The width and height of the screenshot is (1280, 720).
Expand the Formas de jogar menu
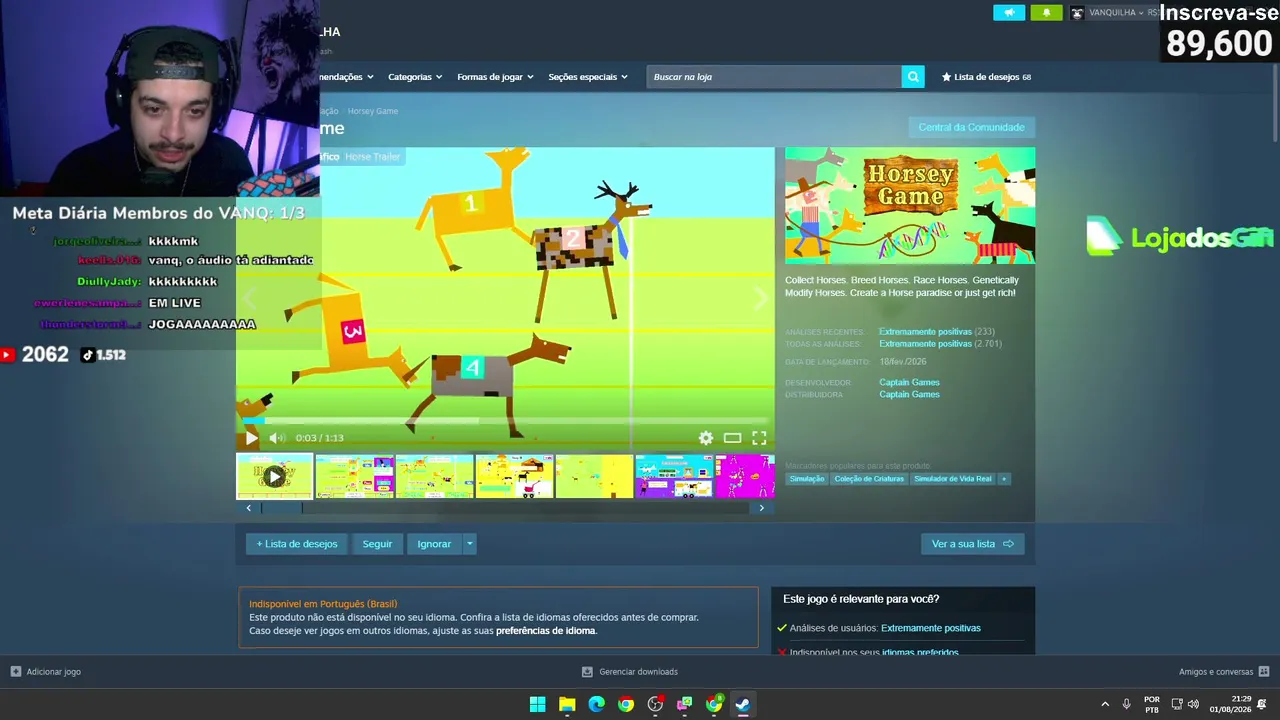point(495,77)
